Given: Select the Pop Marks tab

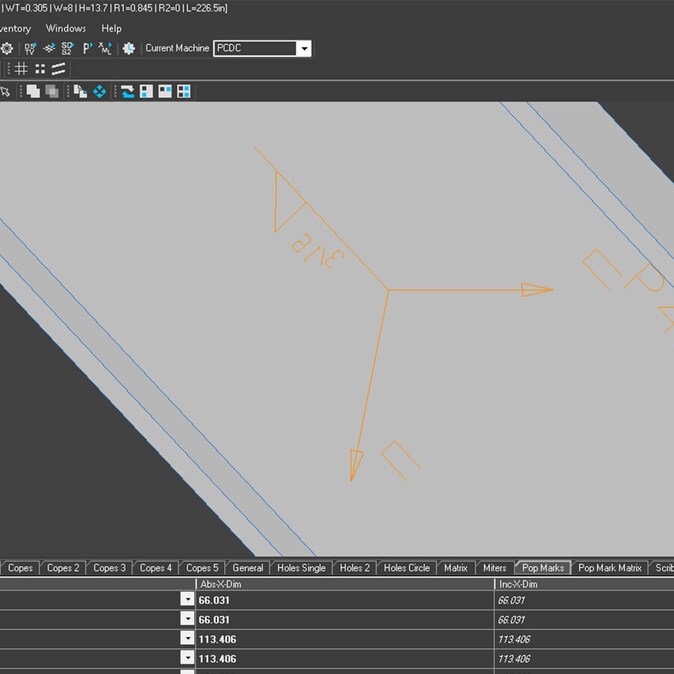Looking at the screenshot, I should 543,568.
